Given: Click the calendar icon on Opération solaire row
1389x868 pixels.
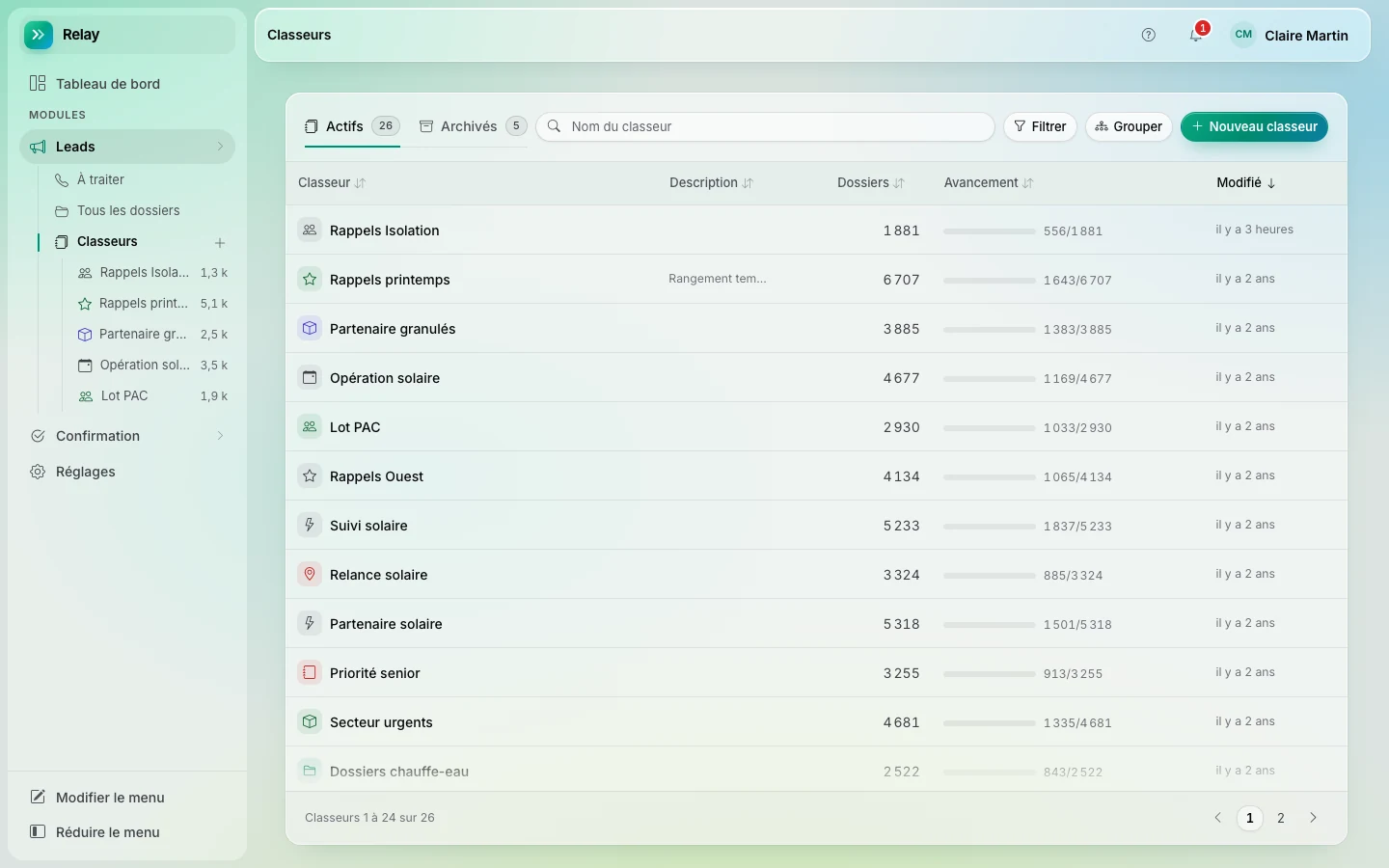Looking at the screenshot, I should pyautogui.click(x=310, y=377).
